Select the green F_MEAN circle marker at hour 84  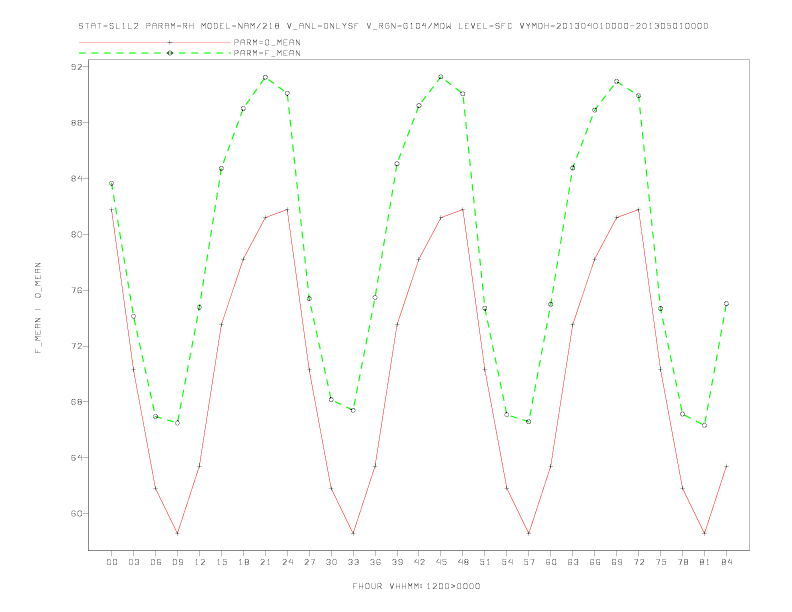tap(726, 303)
